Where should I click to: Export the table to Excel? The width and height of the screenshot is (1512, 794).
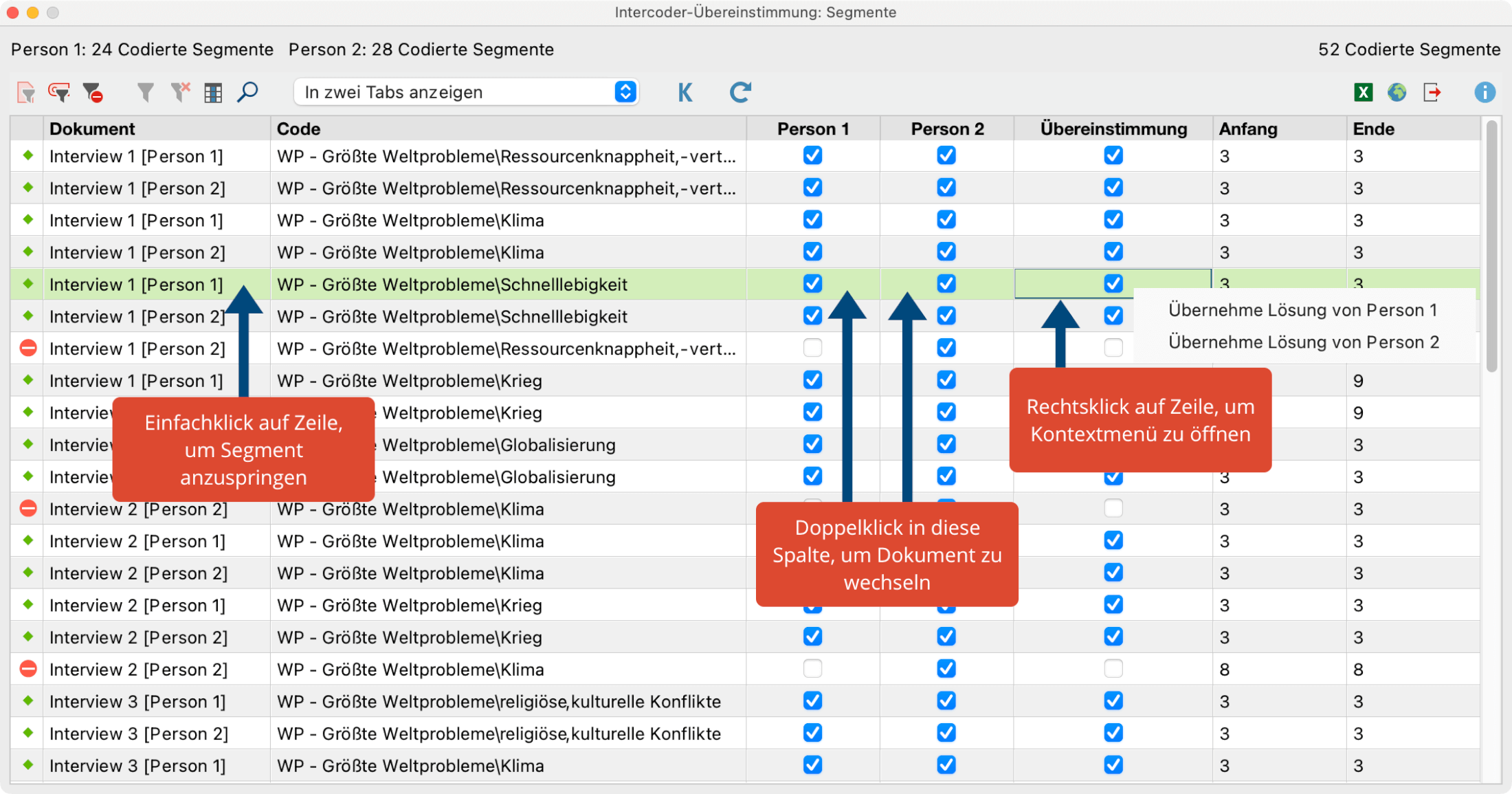coord(1364,92)
